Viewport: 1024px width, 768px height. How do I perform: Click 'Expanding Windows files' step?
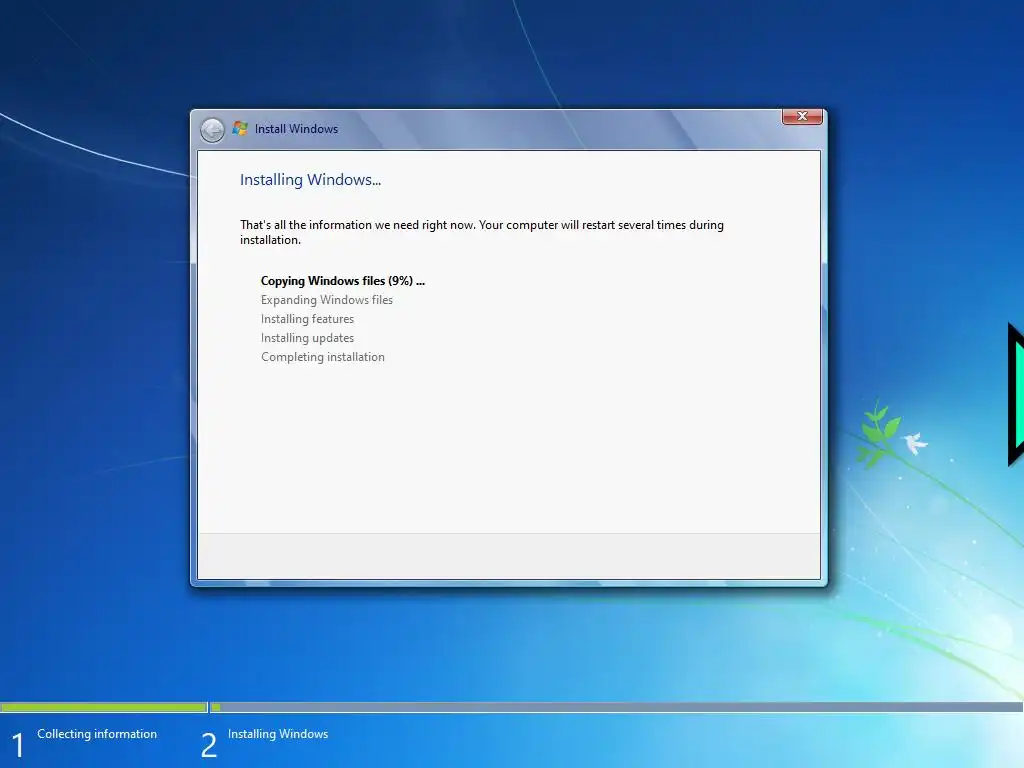click(327, 300)
